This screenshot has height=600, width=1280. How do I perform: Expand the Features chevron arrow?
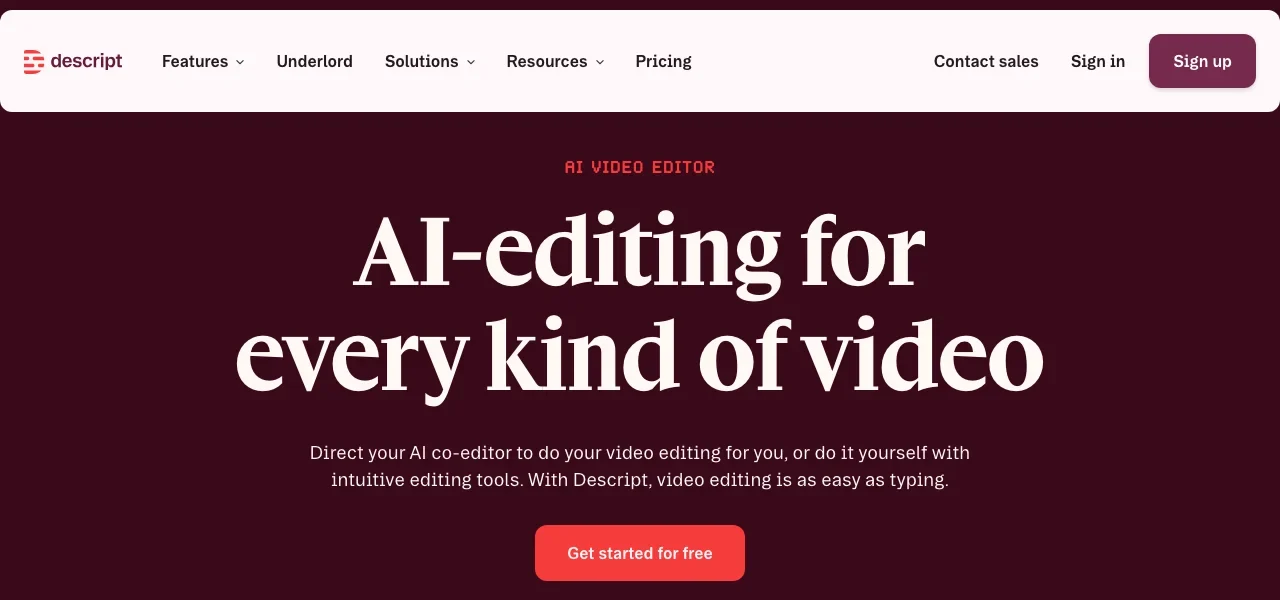click(240, 62)
